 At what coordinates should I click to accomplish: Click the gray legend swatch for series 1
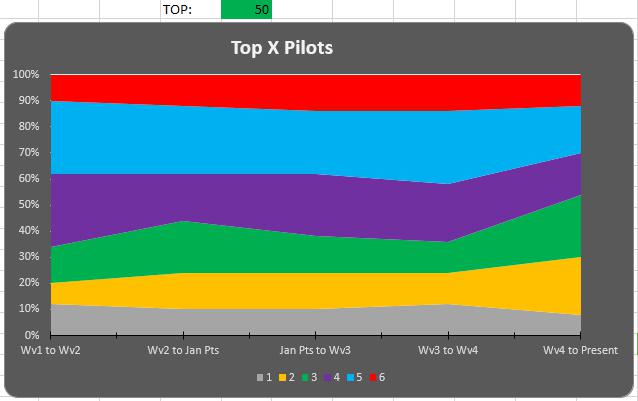pos(259,377)
